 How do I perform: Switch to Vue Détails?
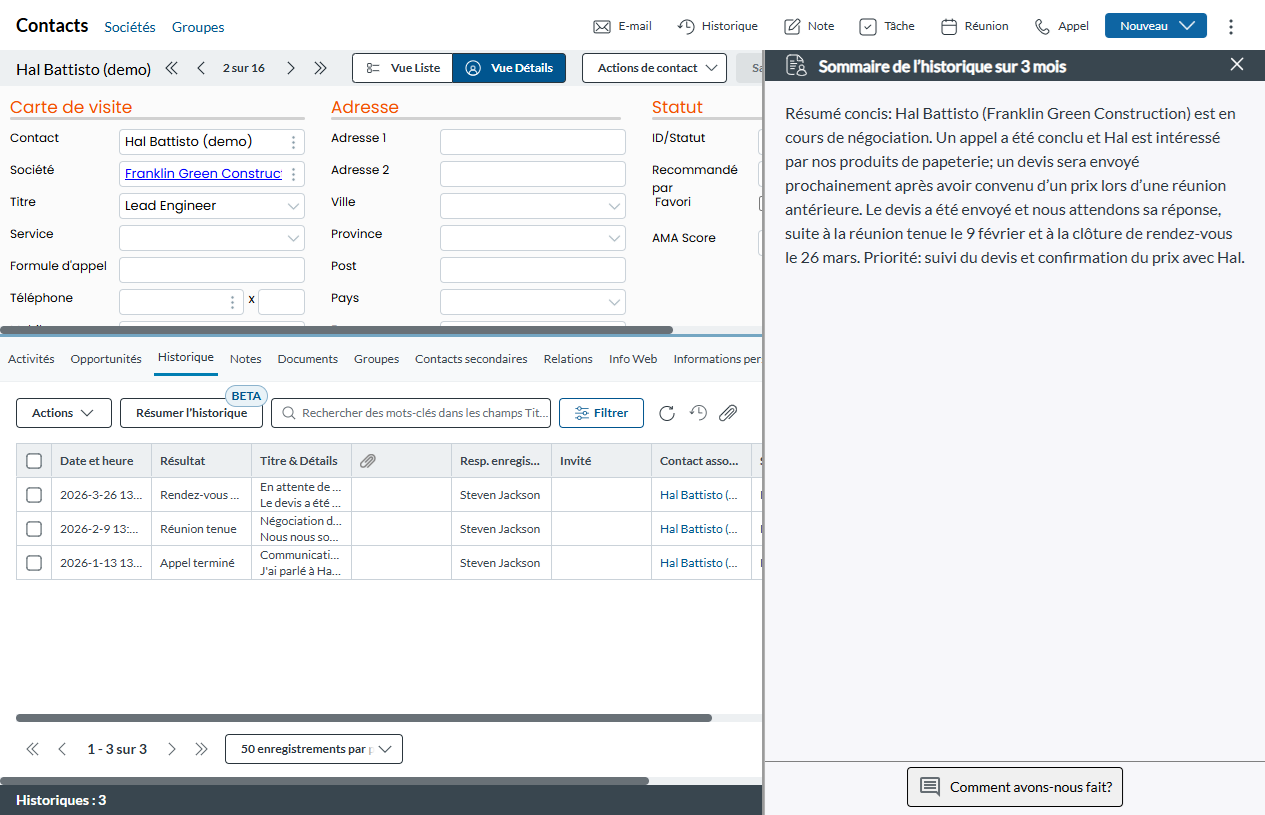pyautogui.click(x=510, y=68)
